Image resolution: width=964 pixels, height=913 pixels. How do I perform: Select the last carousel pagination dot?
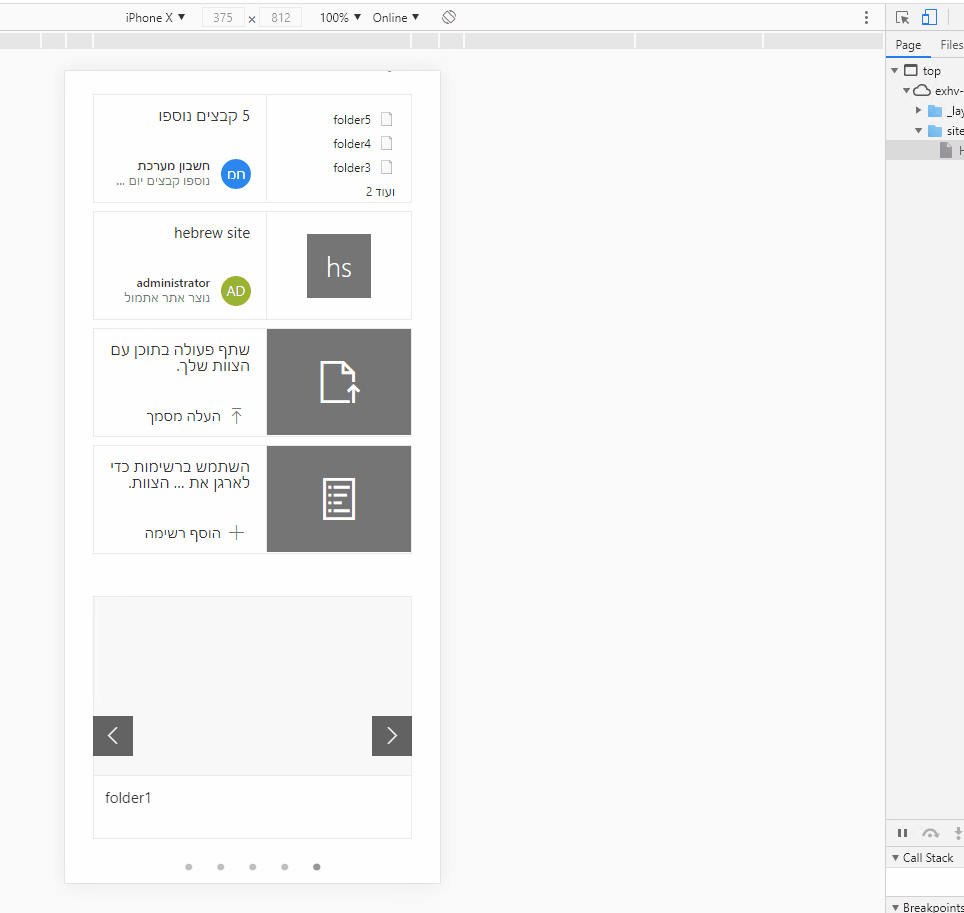click(x=316, y=867)
